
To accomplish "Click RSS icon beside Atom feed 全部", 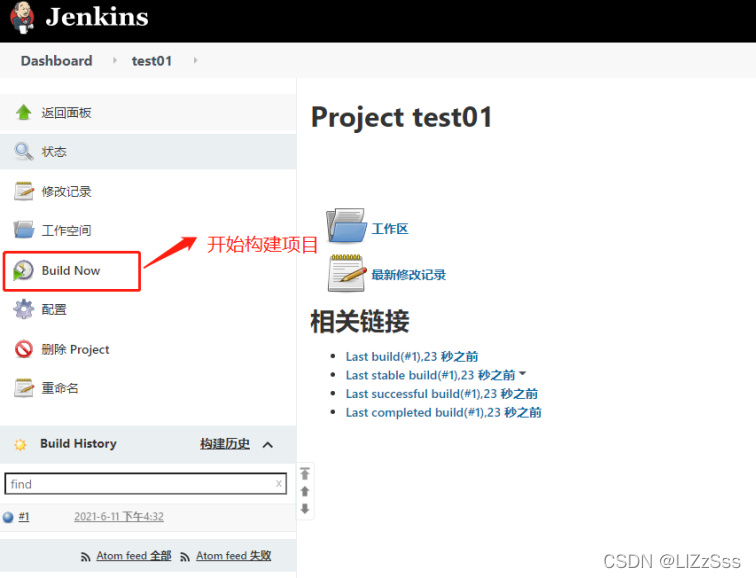I will click(x=85, y=557).
